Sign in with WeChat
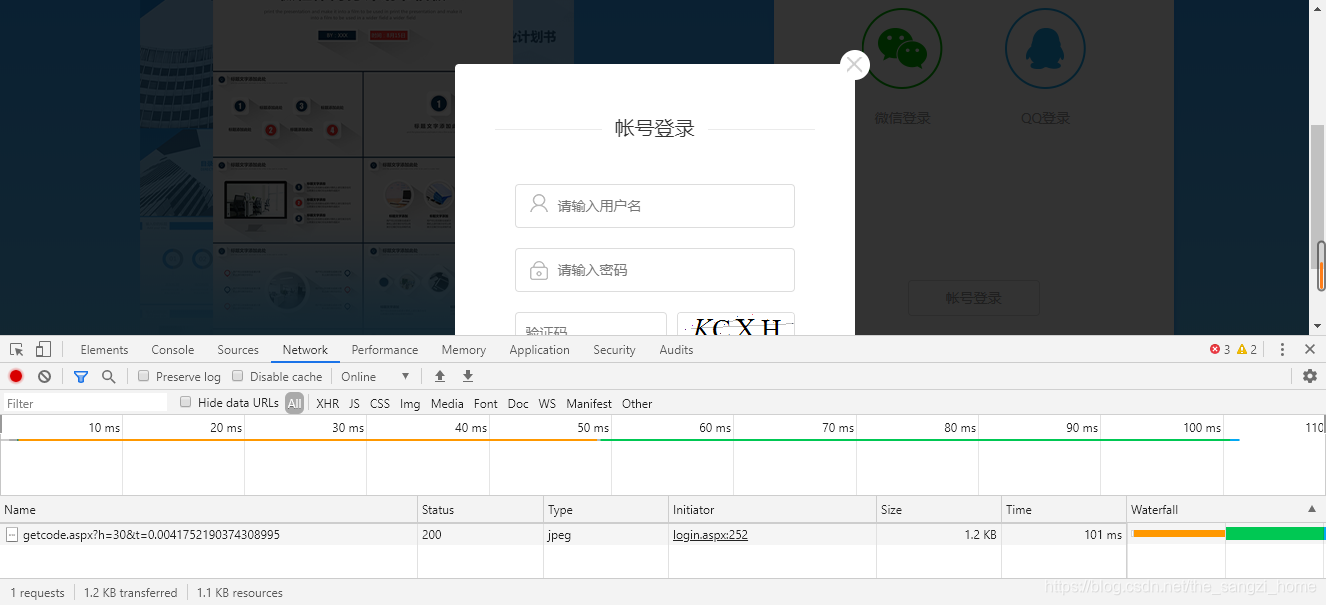Viewport: 1326px width, 605px height. [902, 48]
